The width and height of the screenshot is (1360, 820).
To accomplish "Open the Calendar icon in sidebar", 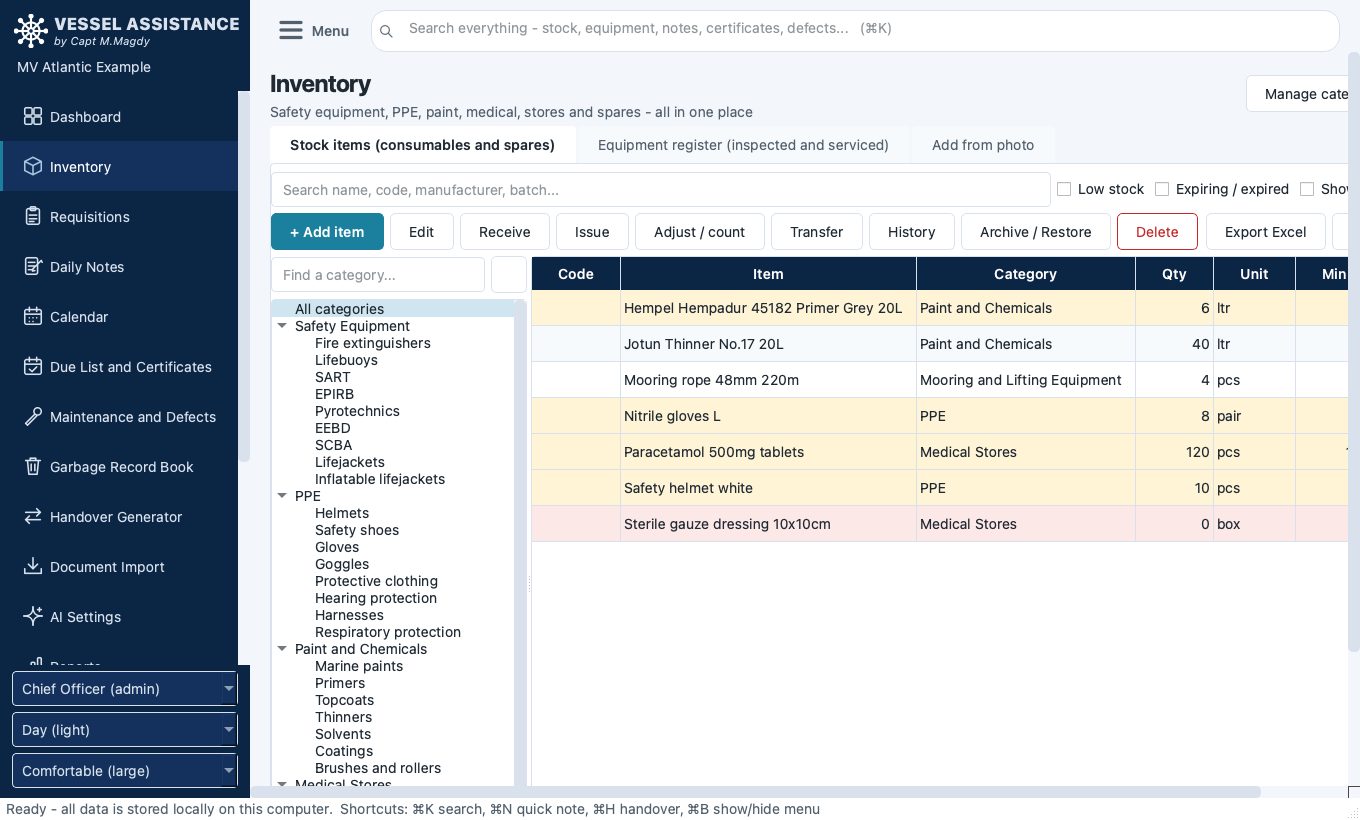I will (33, 317).
